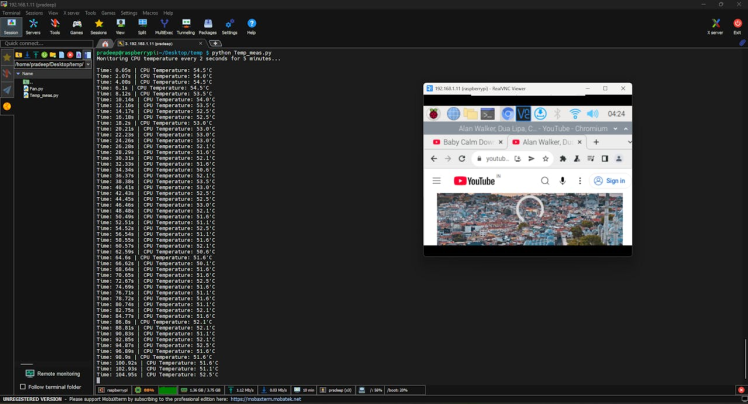Open YouTube hamburger guide menu
The width and height of the screenshot is (748, 404).
tap(437, 181)
